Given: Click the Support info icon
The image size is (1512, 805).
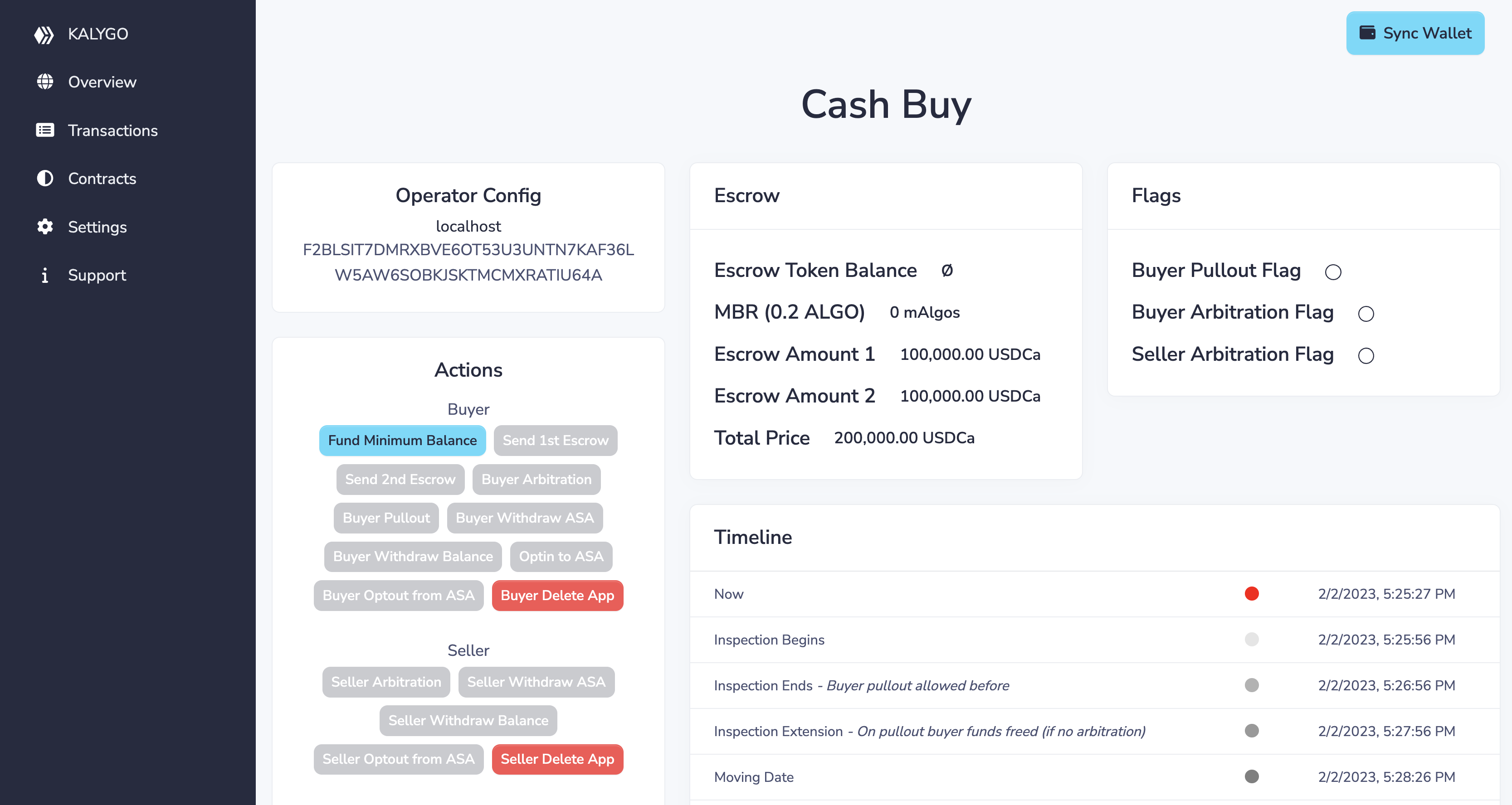Looking at the screenshot, I should (44, 275).
